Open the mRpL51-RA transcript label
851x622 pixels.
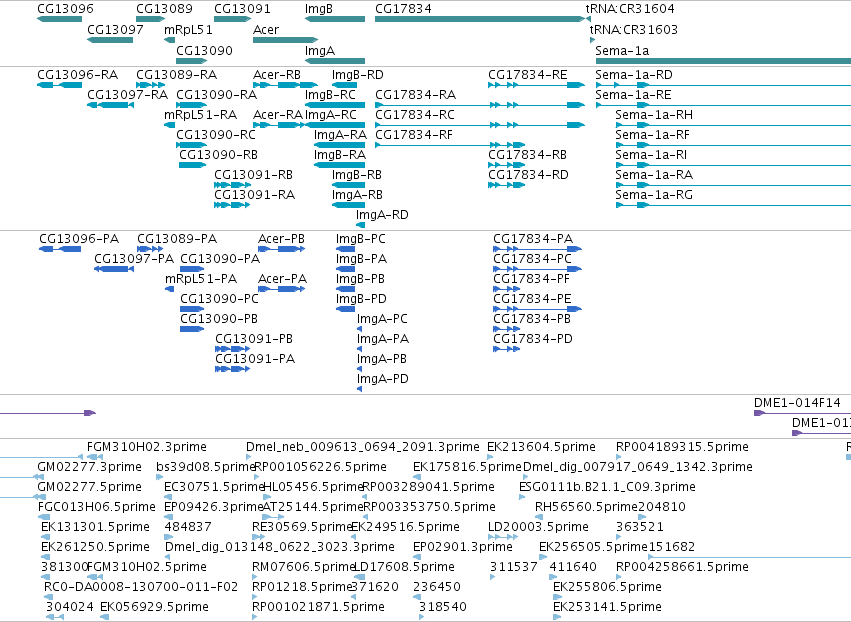pyautogui.click(x=200, y=115)
